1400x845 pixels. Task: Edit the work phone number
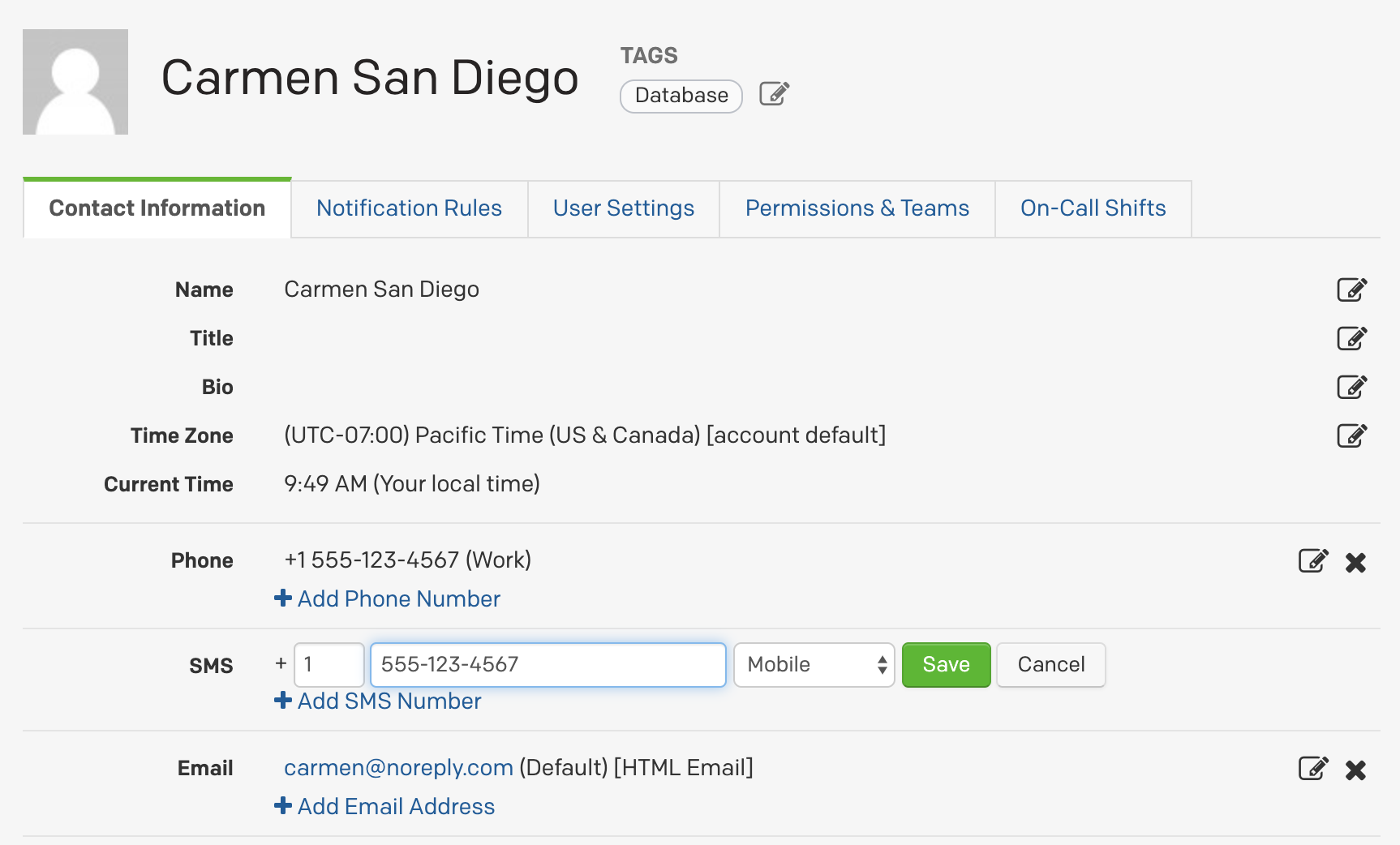[1312, 561]
